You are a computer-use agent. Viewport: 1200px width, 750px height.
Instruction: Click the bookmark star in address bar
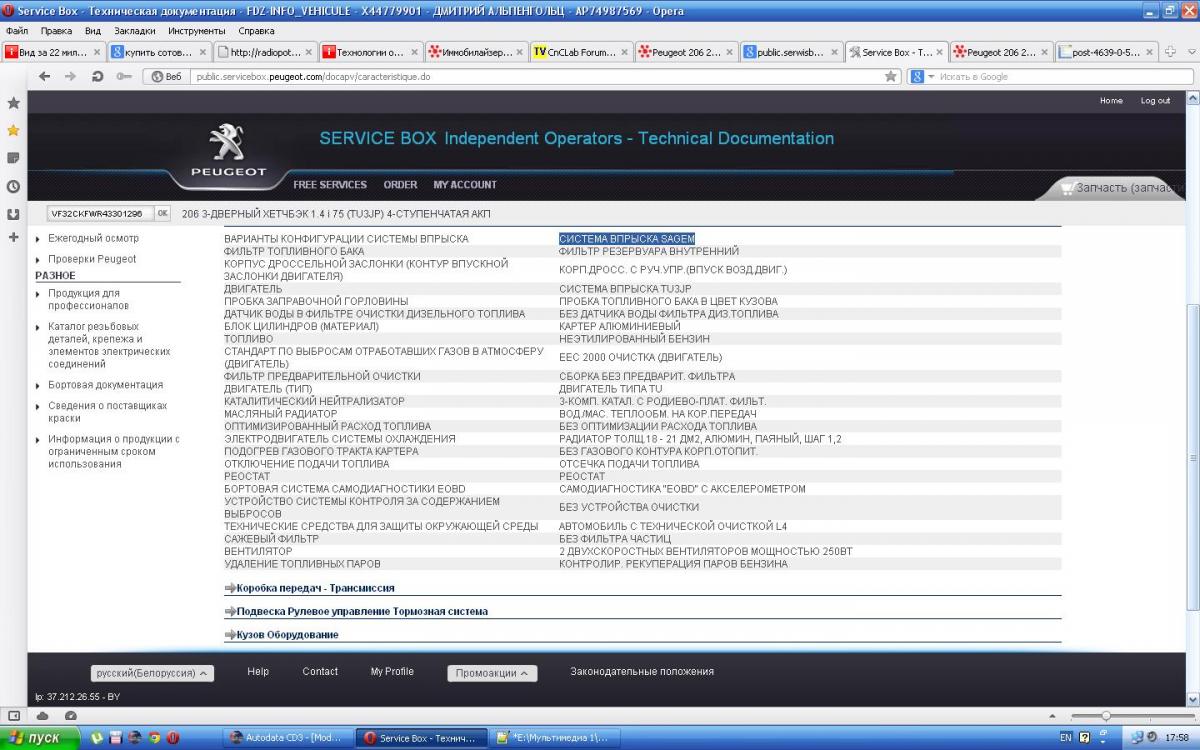(891, 76)
